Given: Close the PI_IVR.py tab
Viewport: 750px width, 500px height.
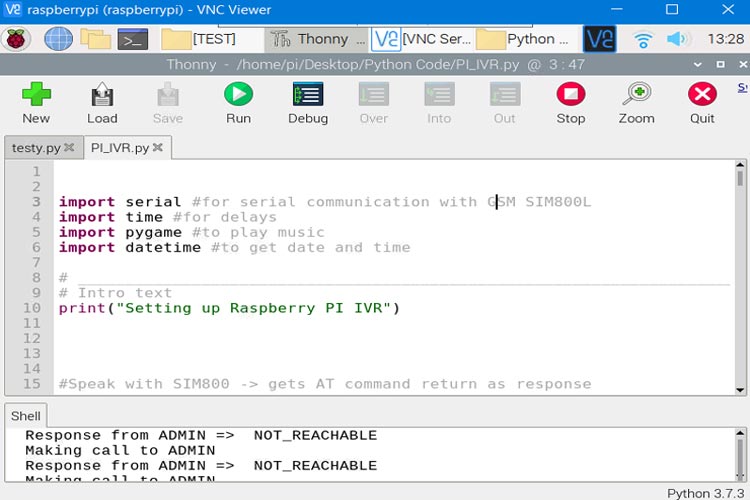Looking at the screenshot, I should [x=159, y=147].
